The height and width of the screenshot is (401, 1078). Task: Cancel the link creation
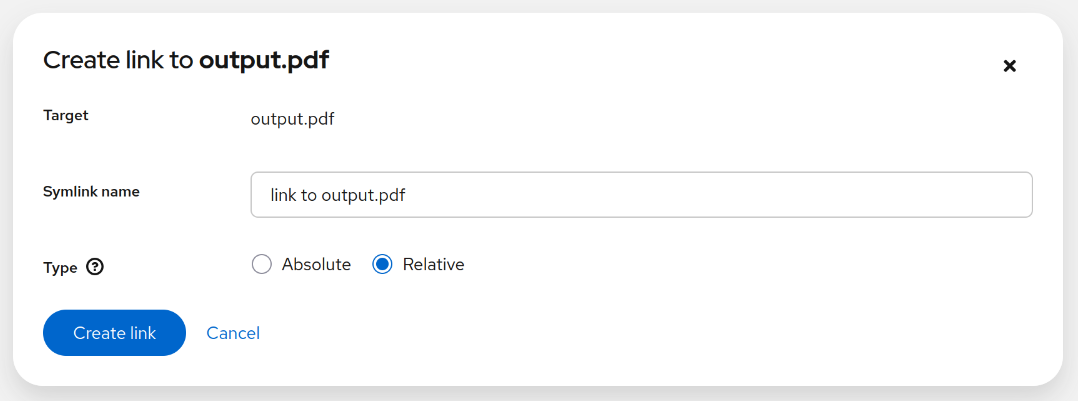coord(233,333)
